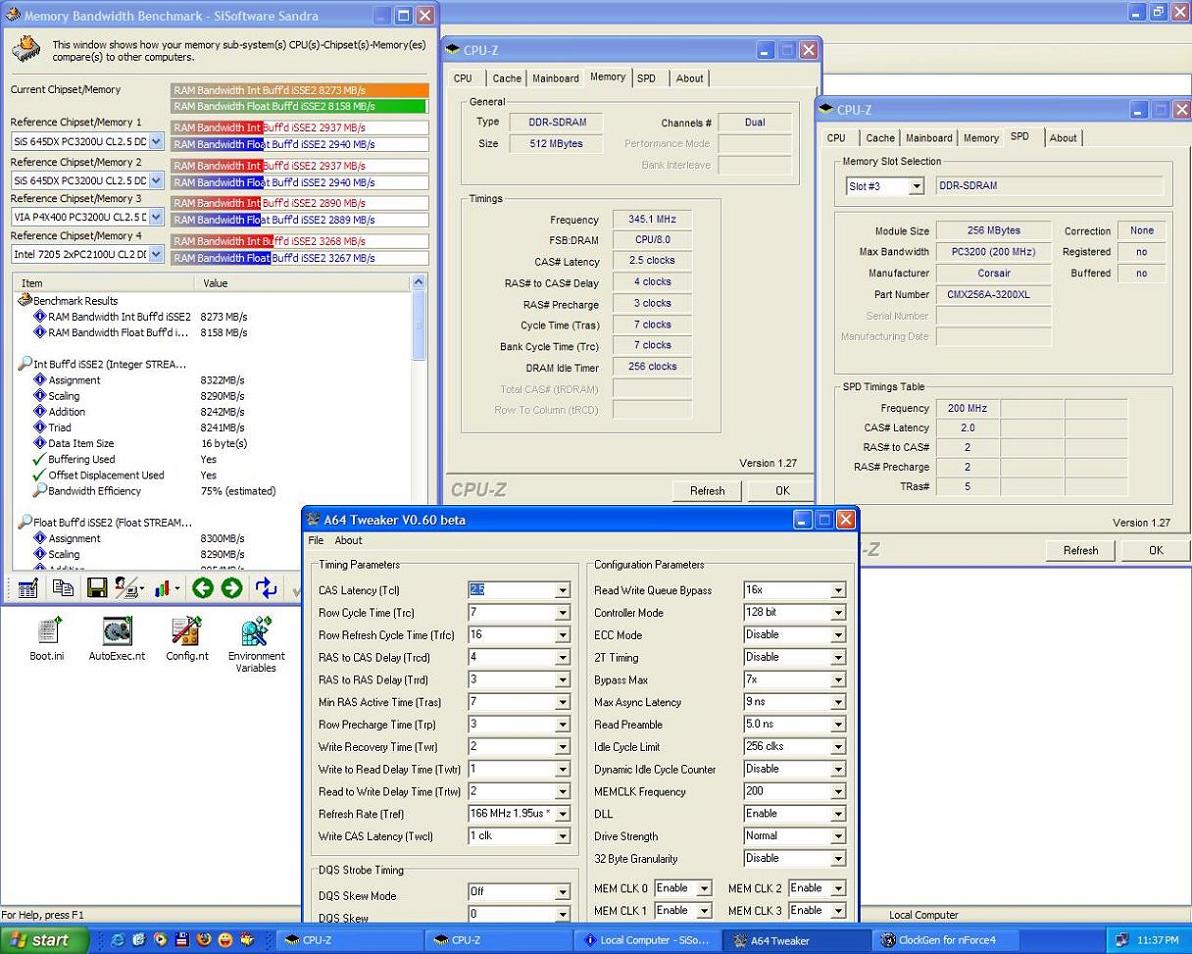
Task: Switch to Local Computer - SiSoftware taskbar button
Action: click(x=645, y=940)
